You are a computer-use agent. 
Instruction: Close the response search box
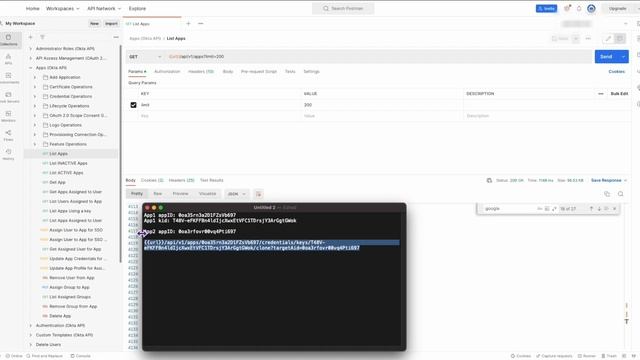click(615, 209)
